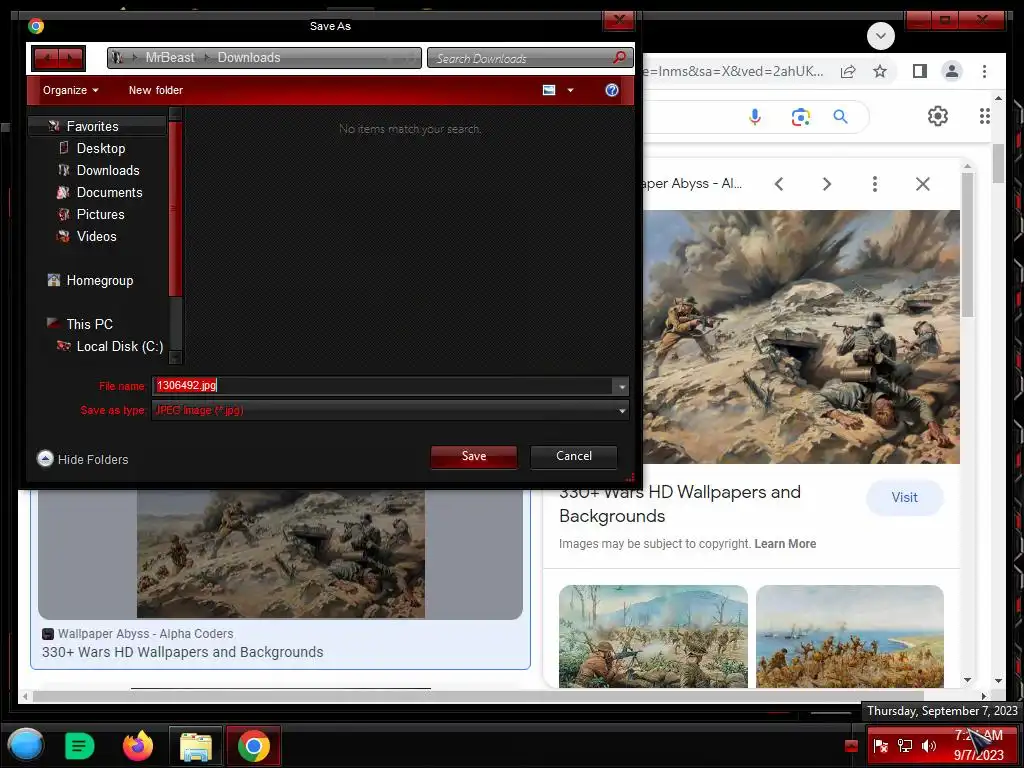
Task: Open Action Center flag tray icon
Action: [x=880, y=746]
